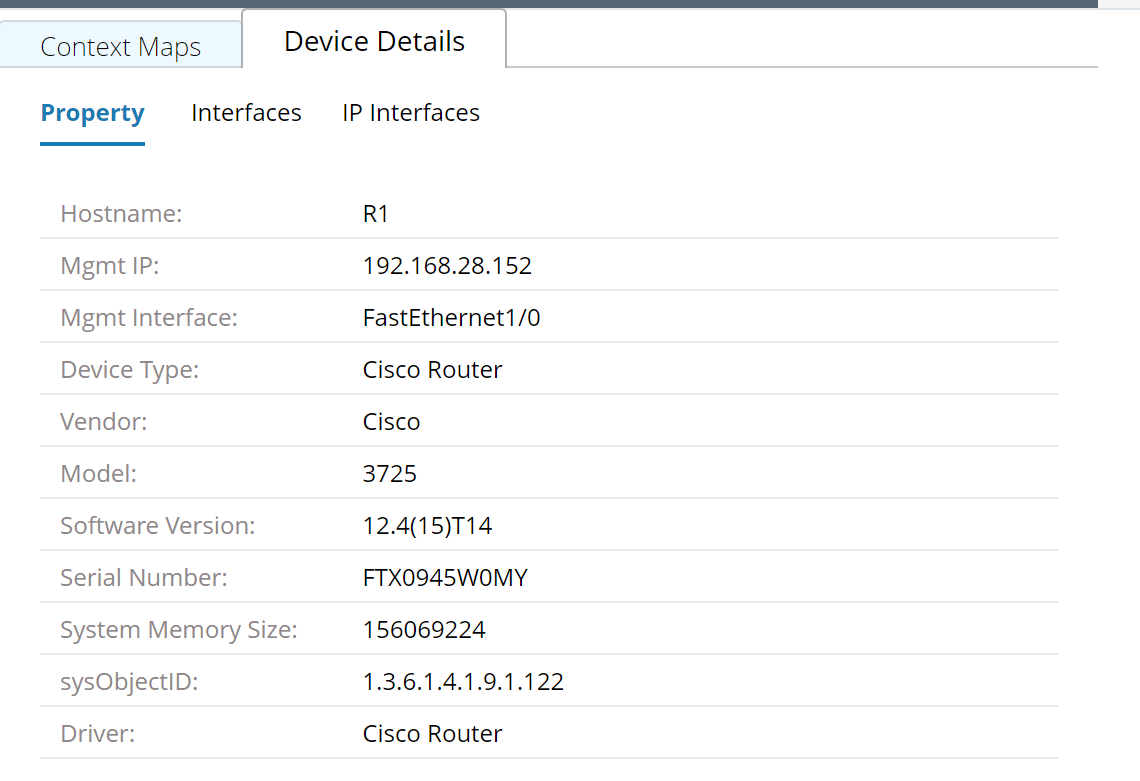Open the Interfaces sub-tab
Viewport: 1140px width, 781px height.
[246, 113]
